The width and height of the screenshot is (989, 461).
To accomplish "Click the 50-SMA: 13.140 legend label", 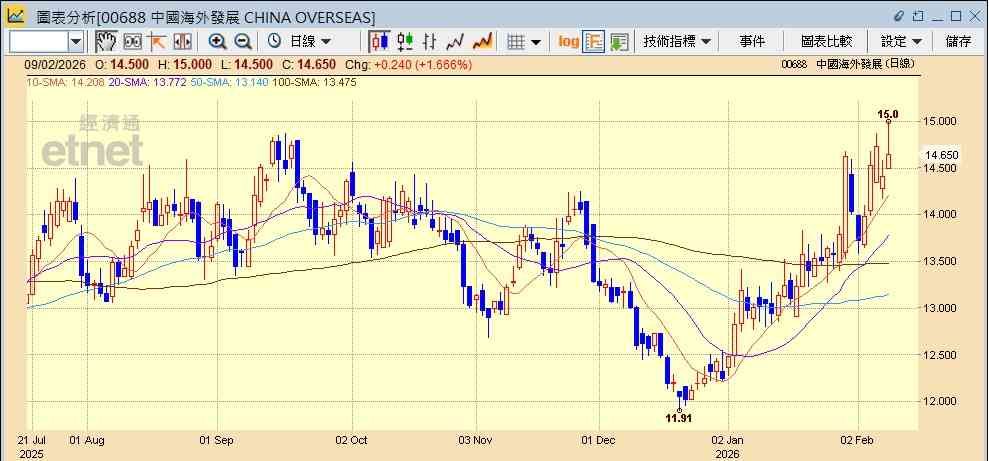I will tap(228, 82).
